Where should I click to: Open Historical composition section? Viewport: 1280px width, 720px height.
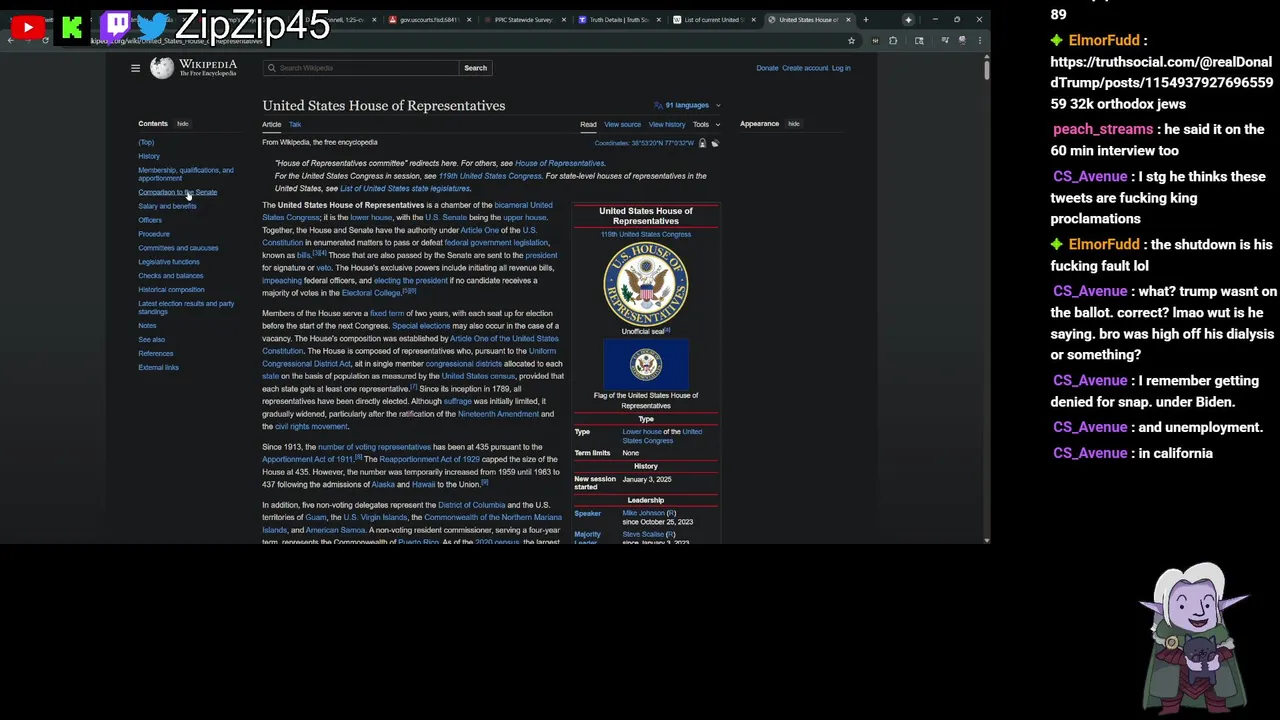click(171, 290)
